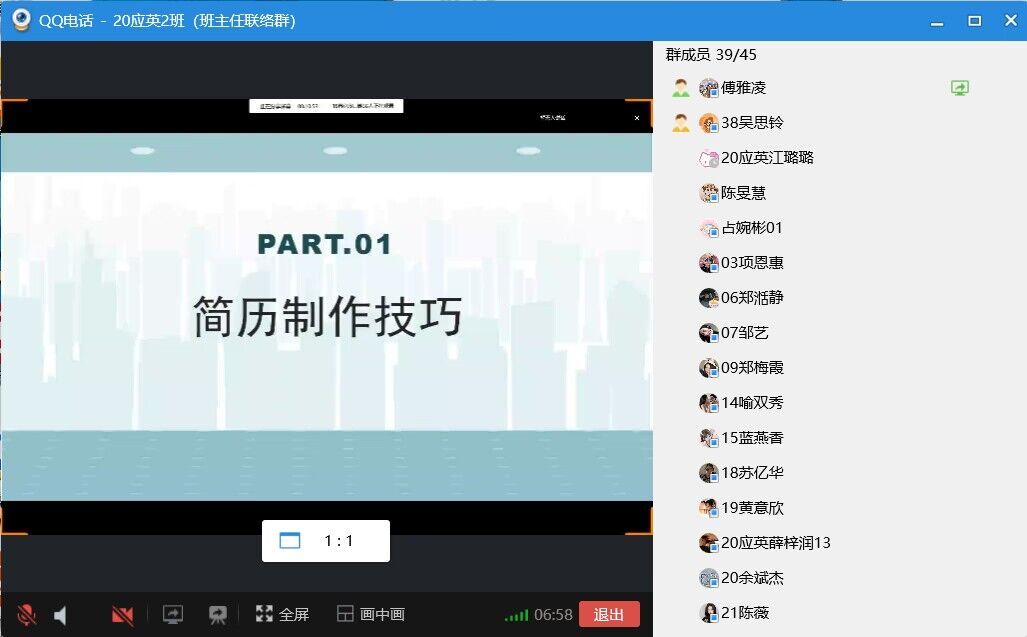This screenshot has width=1027, height=637.
Task: Close the shared slide overlay with X
Action: (x=637, y=118)
